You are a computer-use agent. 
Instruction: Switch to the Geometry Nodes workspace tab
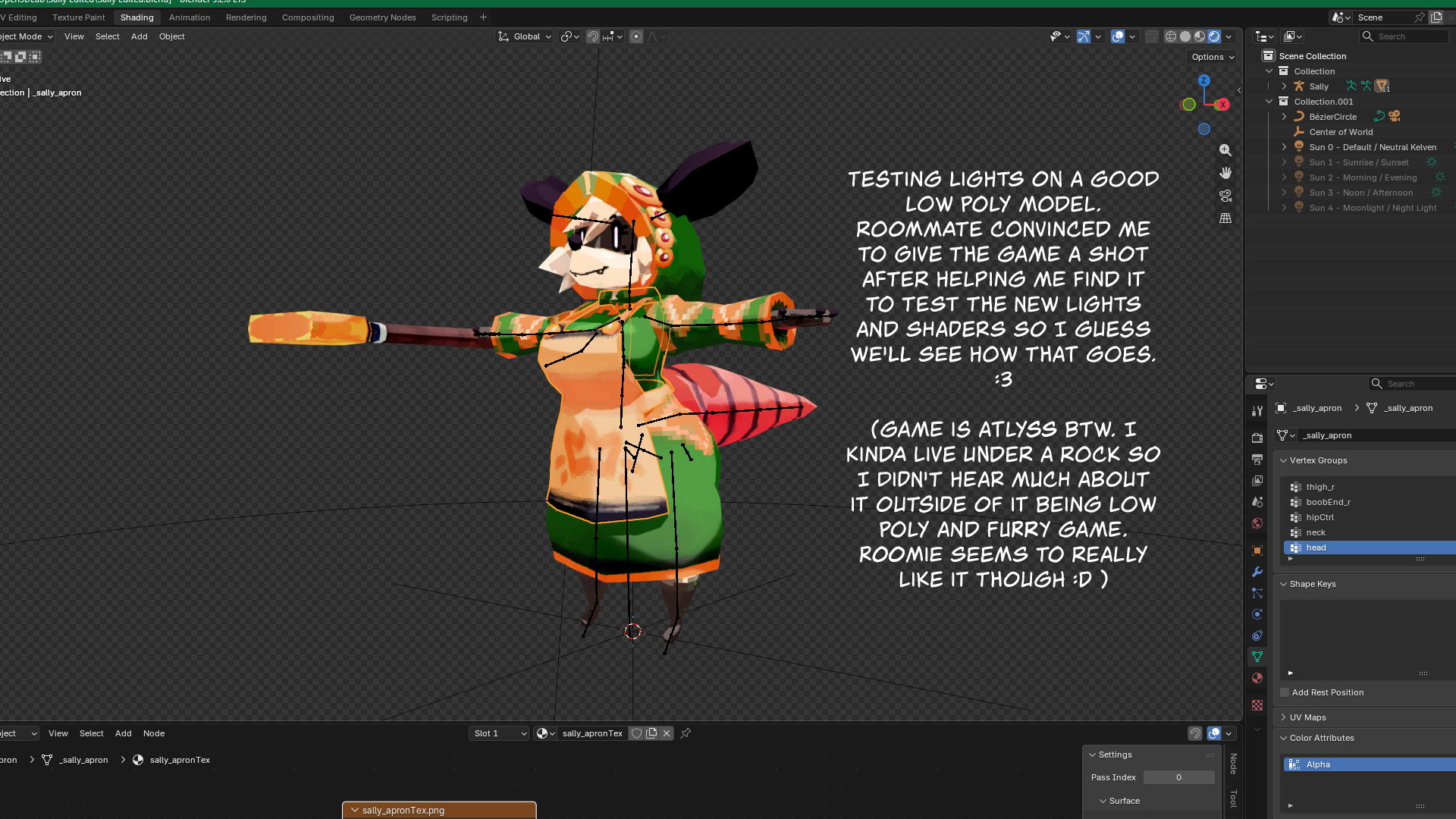click(x=383, y=17)
